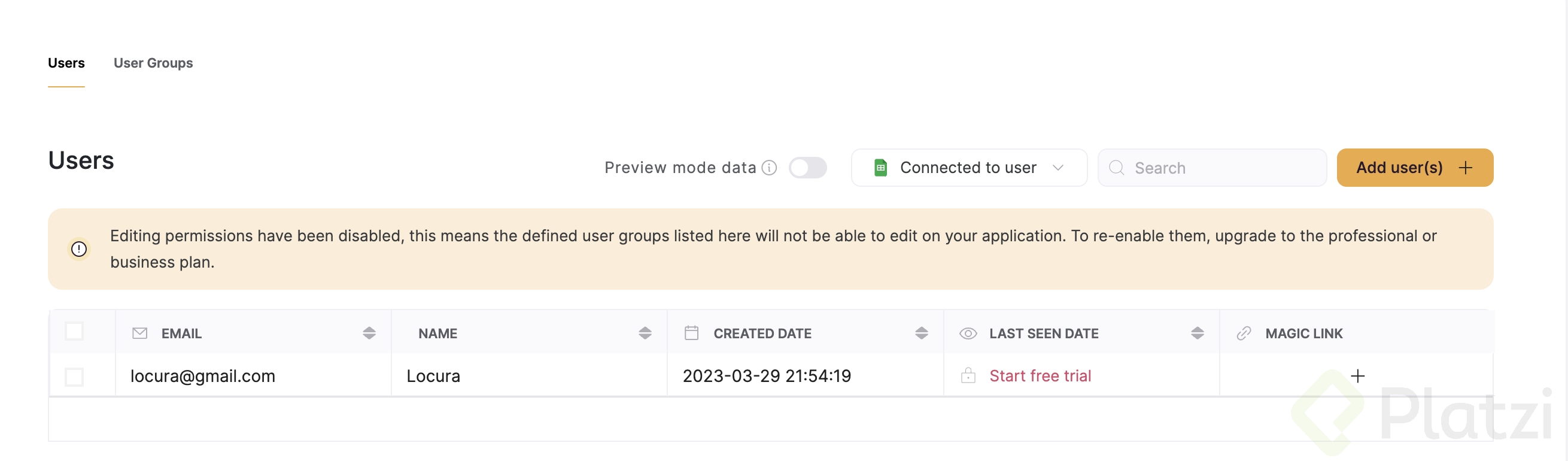Click the chain link icon in the Magic Link header
1568x461 pixels.
click(1244, 333)
